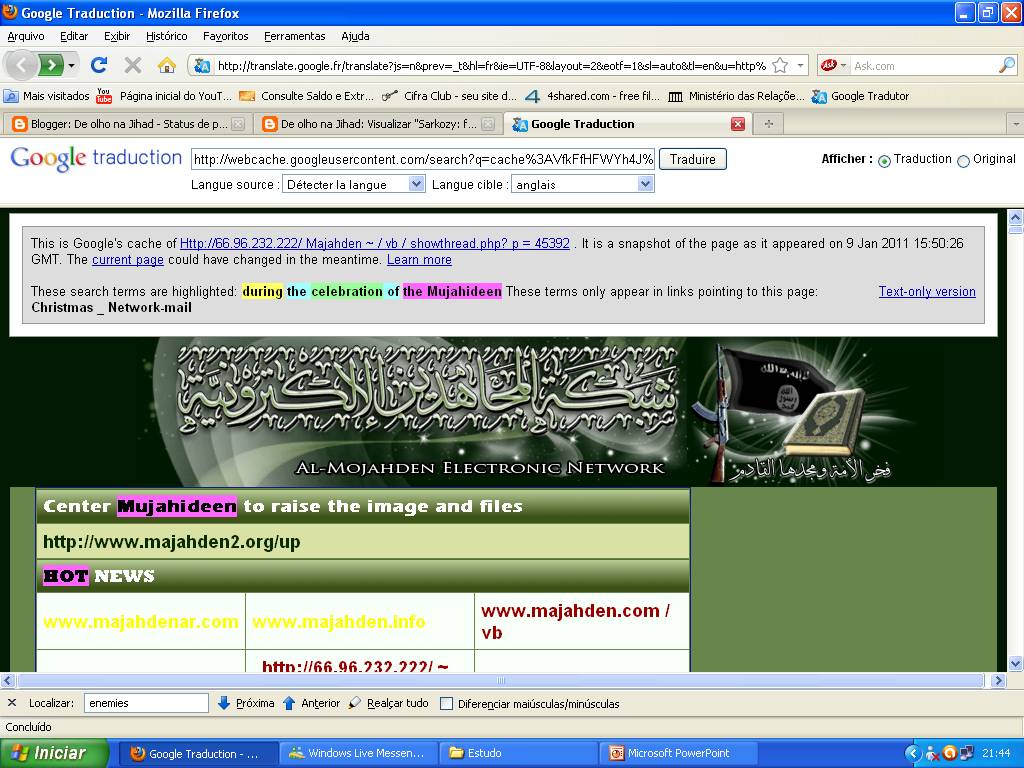Click the green Forward arrow button
The width and height of the screenshot is (1024, 768).
coord(51,65)
